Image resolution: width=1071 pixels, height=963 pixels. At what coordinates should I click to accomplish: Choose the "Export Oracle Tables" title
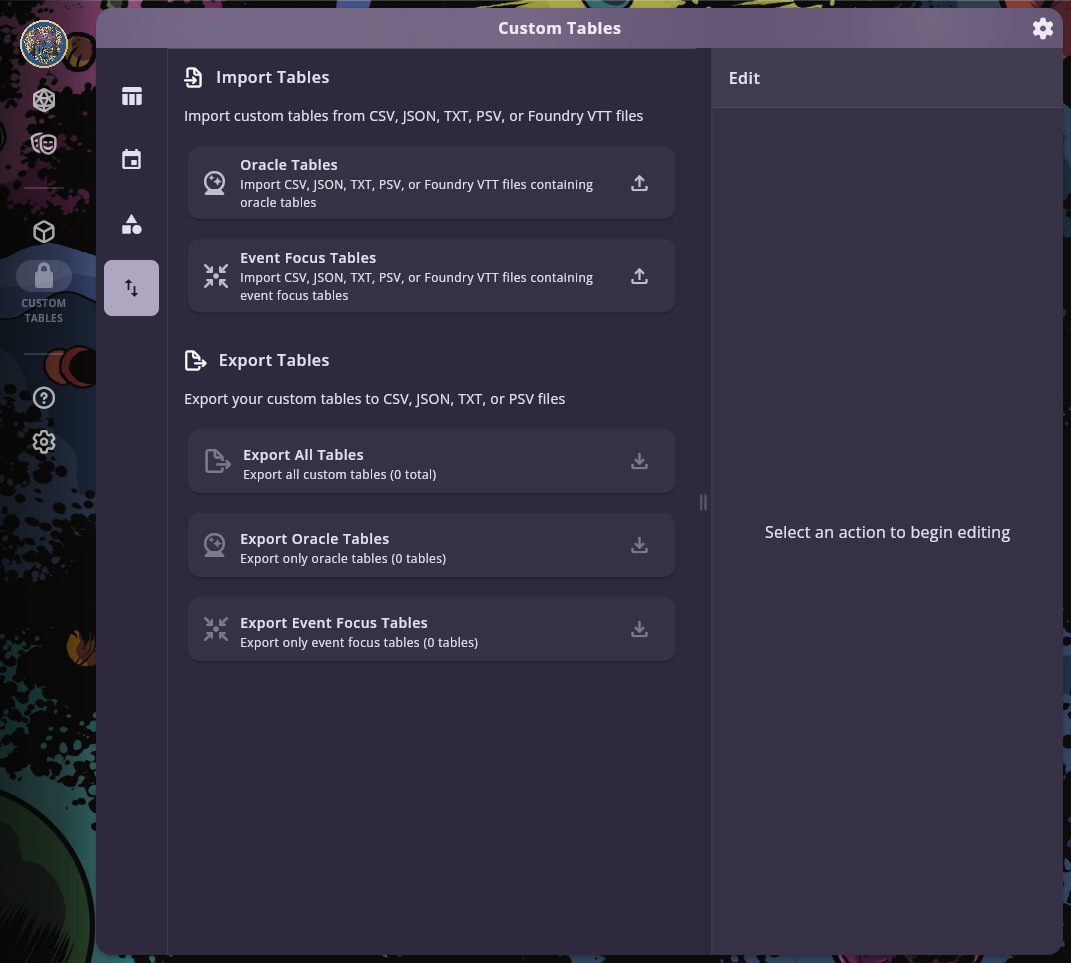point(315,539)
